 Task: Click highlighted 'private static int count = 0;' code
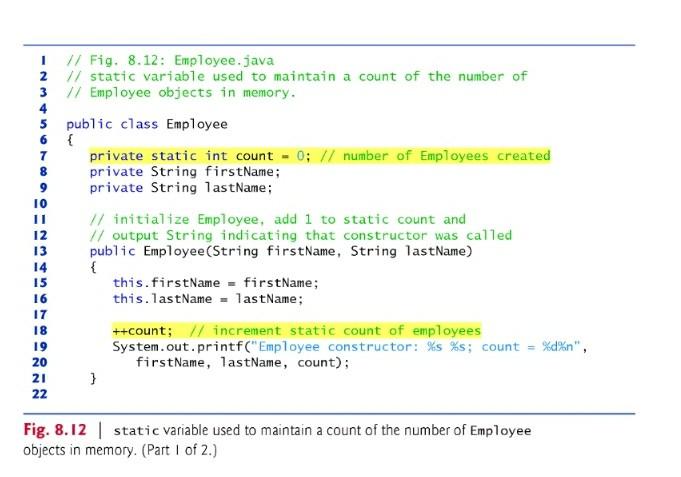pyautogui.click(x=200, y=156)
